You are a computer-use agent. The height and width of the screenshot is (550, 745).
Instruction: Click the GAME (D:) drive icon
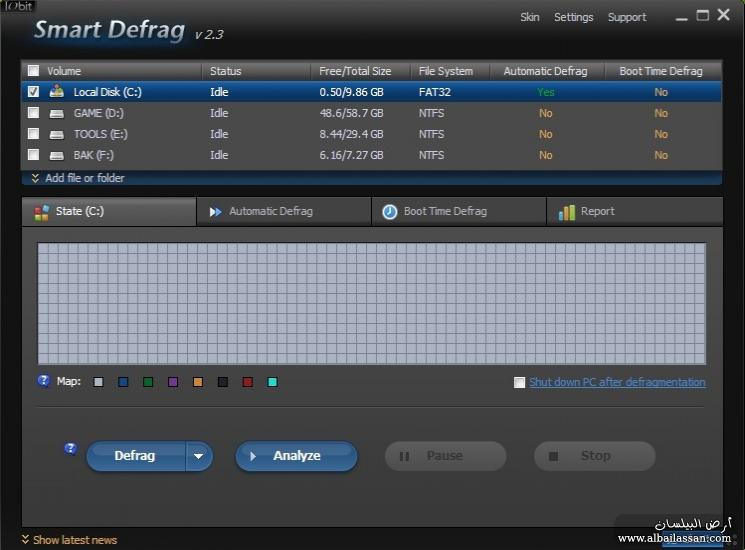click(x=57, y=114)
